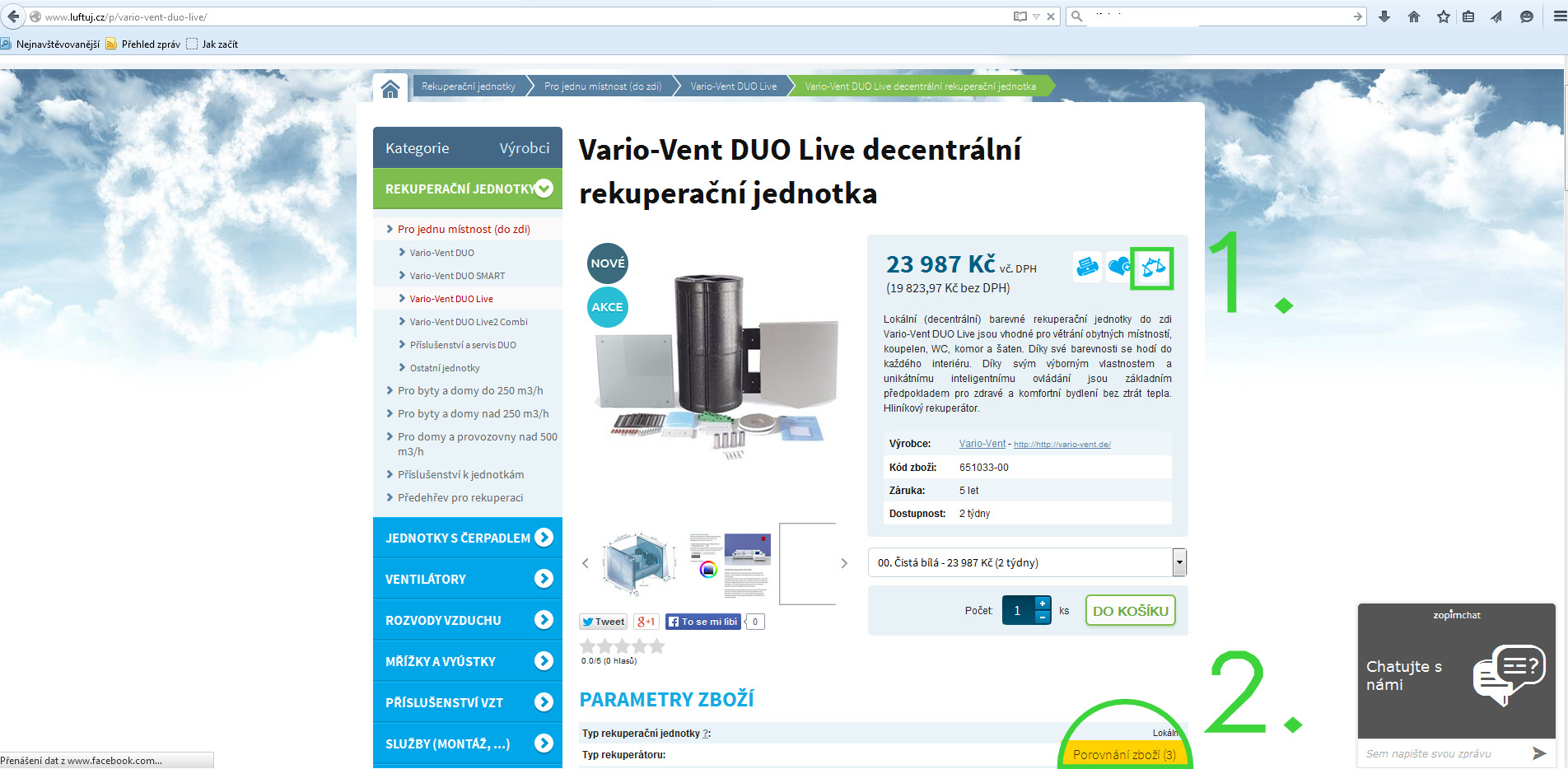Image resolution: width=1568 pixels, height=769 pixels.
Task: Click the smiley chat toolbar icon
Action: pos(1526,16)
